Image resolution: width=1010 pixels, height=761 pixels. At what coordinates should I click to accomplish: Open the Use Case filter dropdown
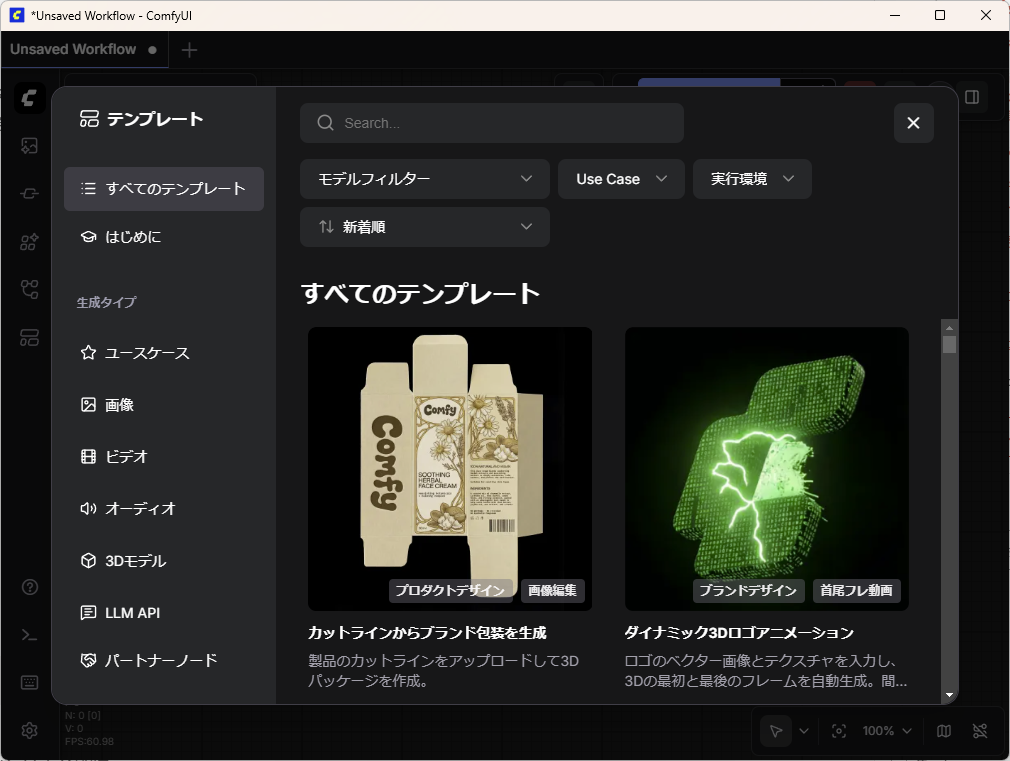tap(620, 179)
